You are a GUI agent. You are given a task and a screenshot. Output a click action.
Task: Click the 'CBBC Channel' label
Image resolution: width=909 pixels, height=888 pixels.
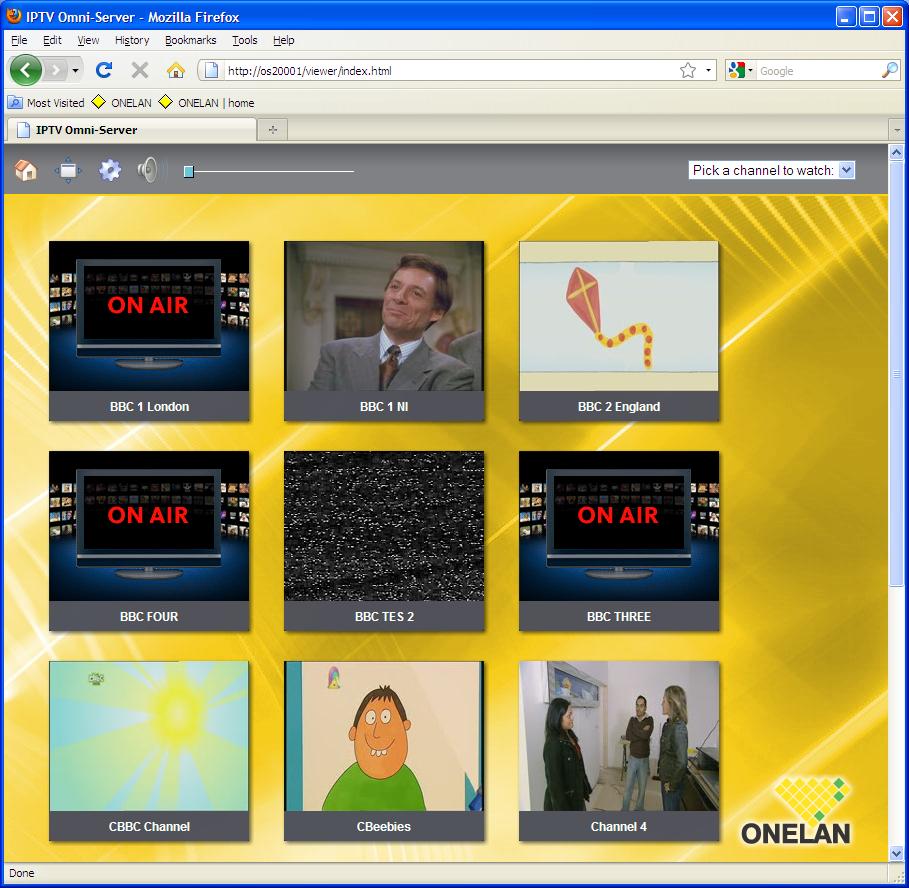(149, 826)
